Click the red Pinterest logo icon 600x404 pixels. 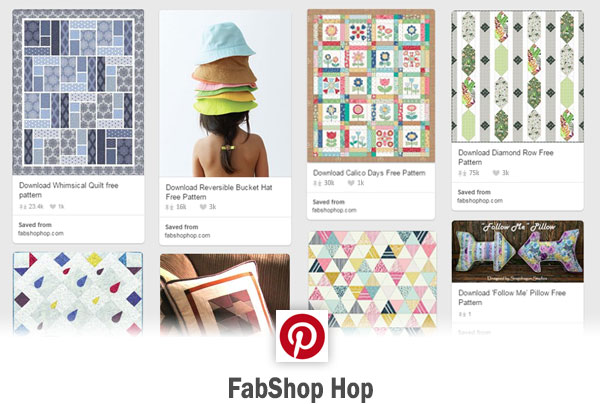coord(302,336)
